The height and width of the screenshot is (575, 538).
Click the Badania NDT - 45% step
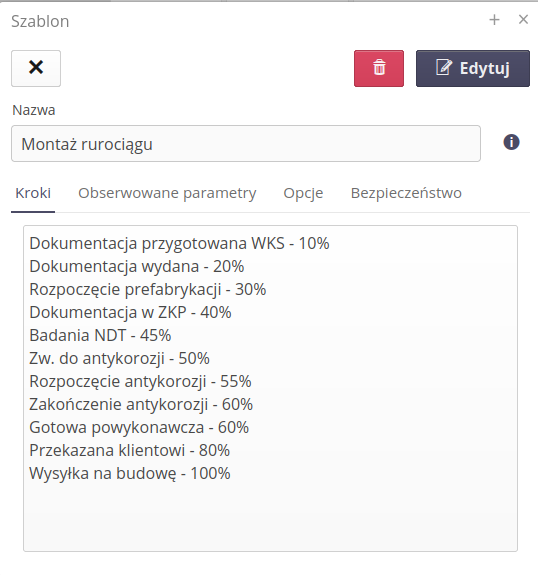pyautogui.click(x=100, y=336)
